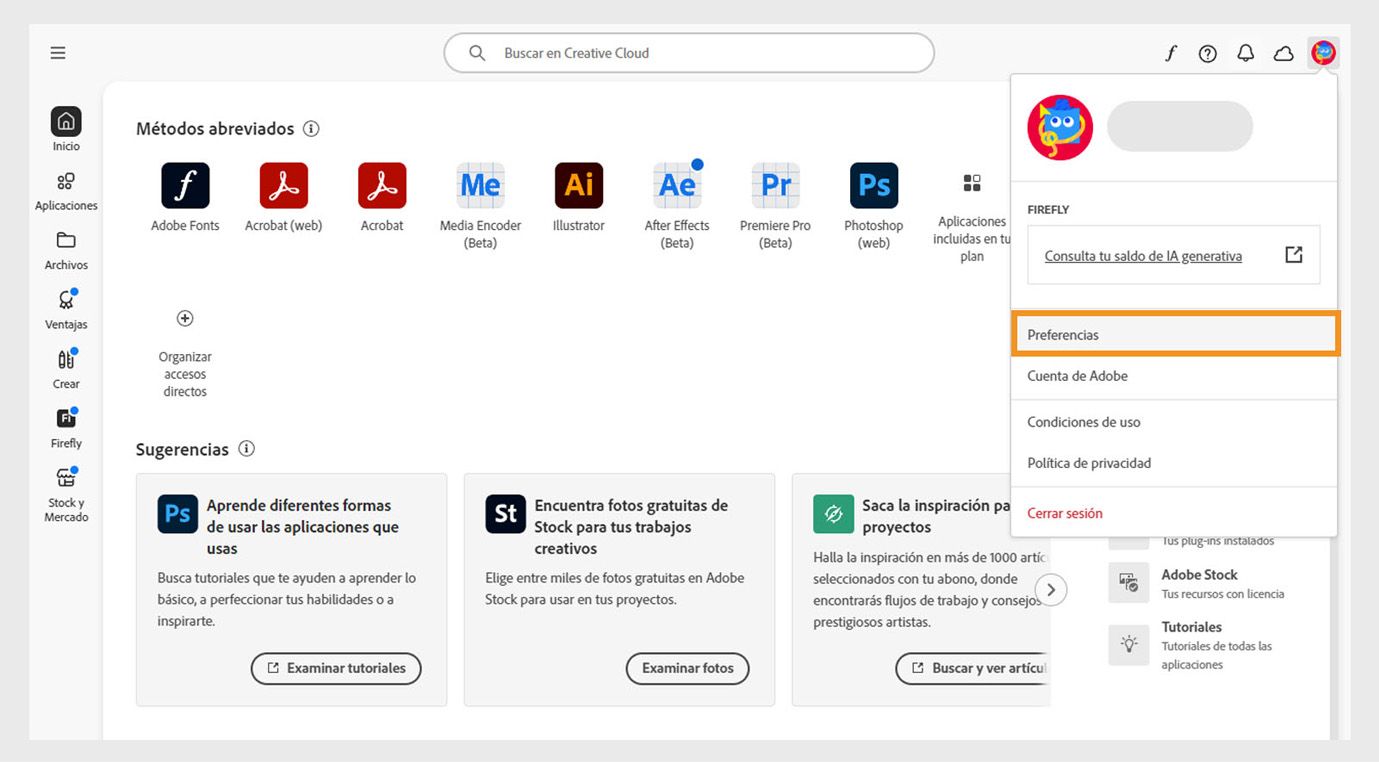Launch the Acrobat desktop shortcut
This screenshot has width=1379, height=762.
382,185
